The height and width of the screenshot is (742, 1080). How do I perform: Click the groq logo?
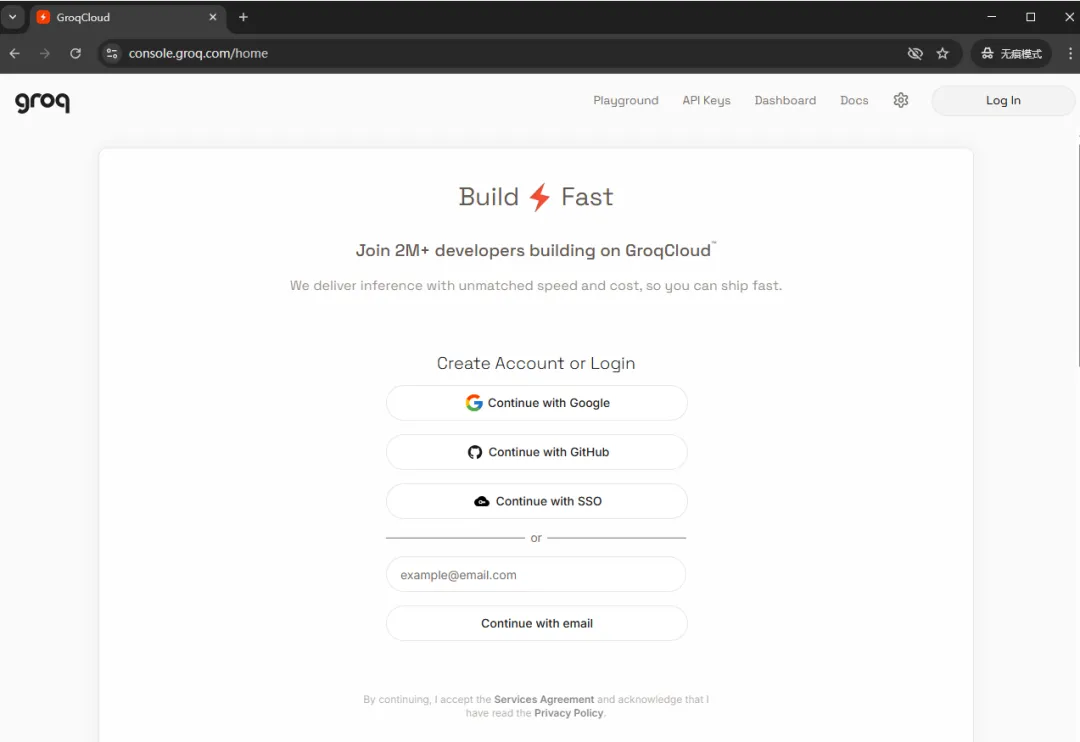(42, 102)
